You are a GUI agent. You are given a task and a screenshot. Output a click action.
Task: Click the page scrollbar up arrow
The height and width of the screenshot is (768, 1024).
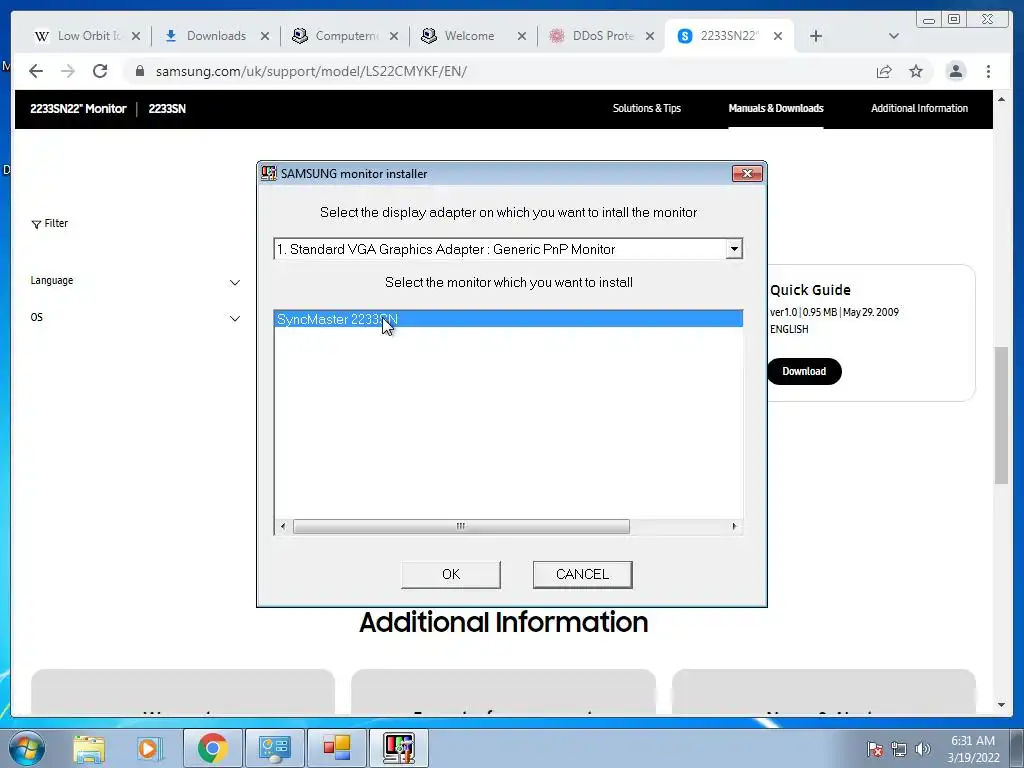pyautogui.click(x=1001, y=99)
